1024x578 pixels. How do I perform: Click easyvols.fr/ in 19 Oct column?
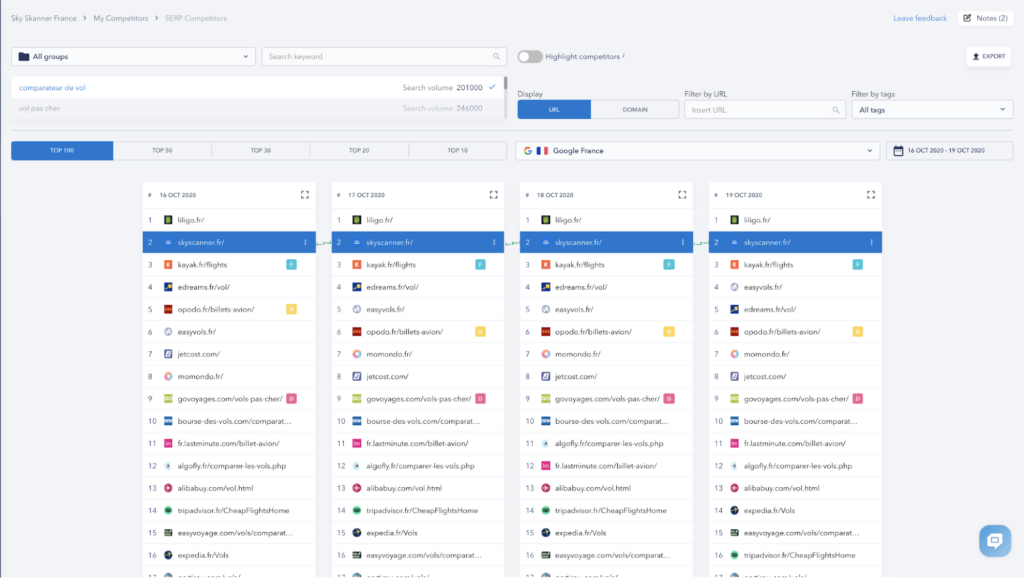click(763, 287)
